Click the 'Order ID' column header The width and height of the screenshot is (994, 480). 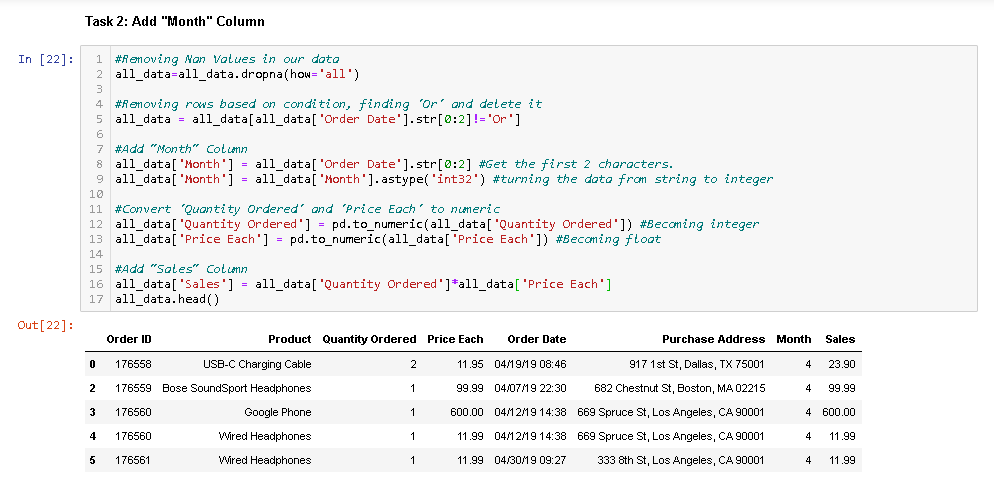pyautogui.click(x=129, y=339)
